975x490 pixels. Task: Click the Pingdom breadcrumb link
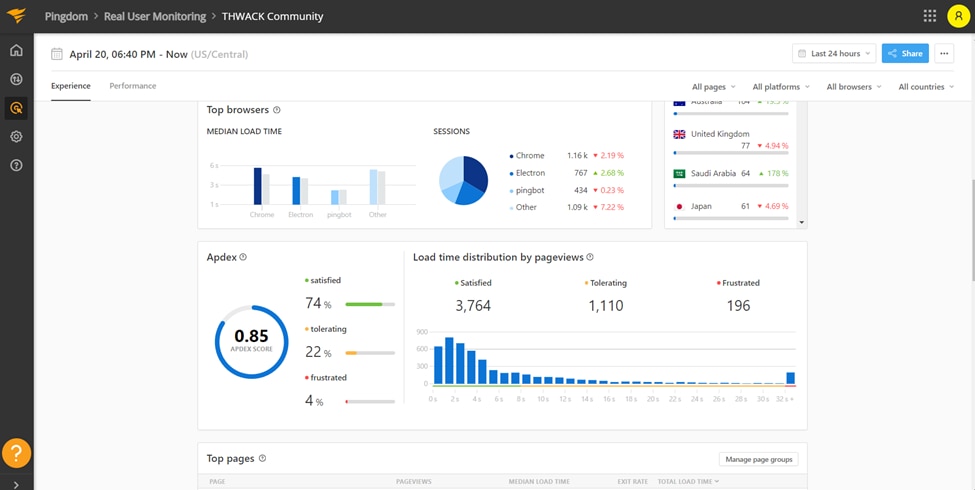(x=67, y=16)
